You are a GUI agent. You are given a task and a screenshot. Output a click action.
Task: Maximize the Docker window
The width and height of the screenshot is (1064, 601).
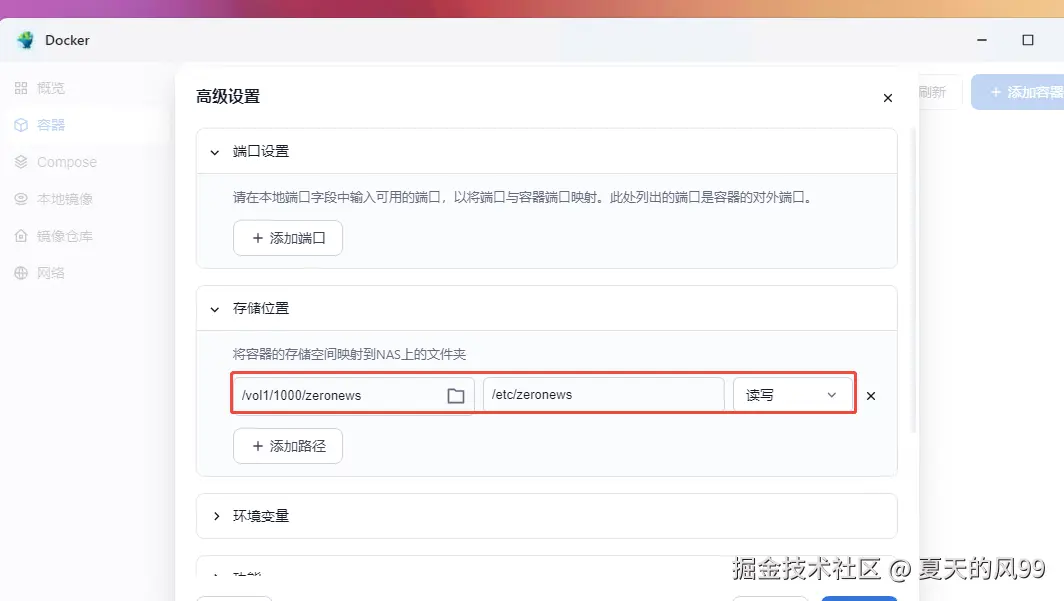tap(1028, 40)
